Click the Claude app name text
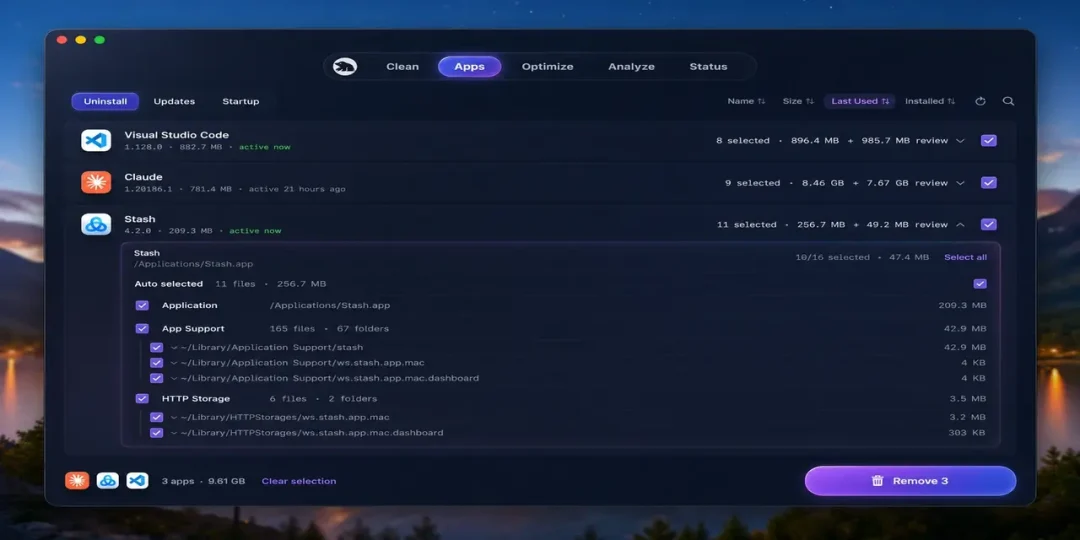1080x540 pixels. tap(143, 177)
